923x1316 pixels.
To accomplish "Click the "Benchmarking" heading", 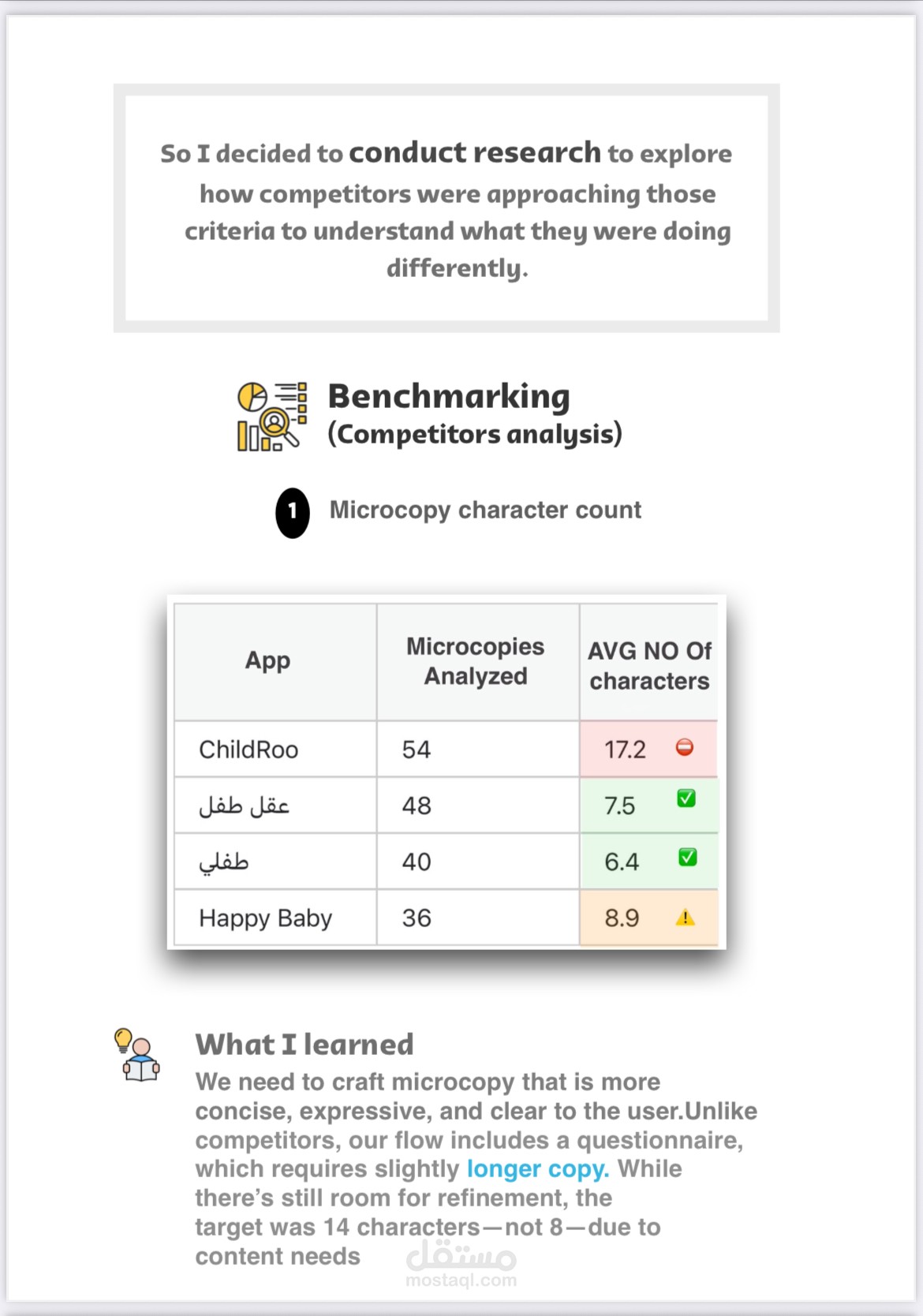I will [449, 397].
